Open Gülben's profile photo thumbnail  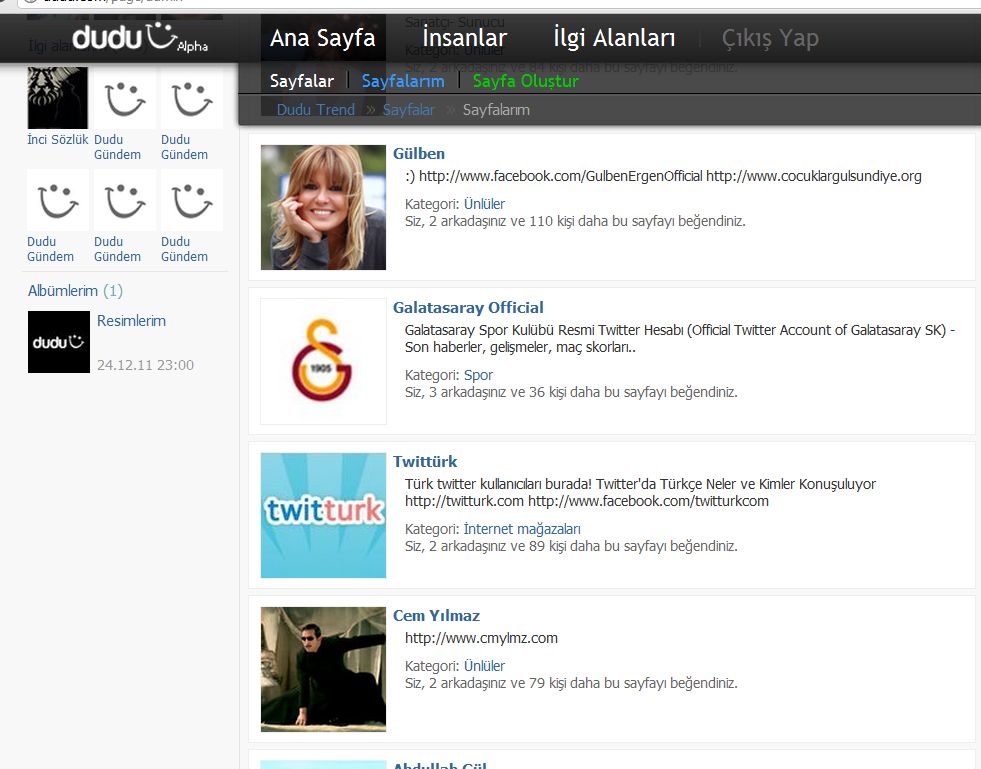pyautogui.click(x=323, y=207)
